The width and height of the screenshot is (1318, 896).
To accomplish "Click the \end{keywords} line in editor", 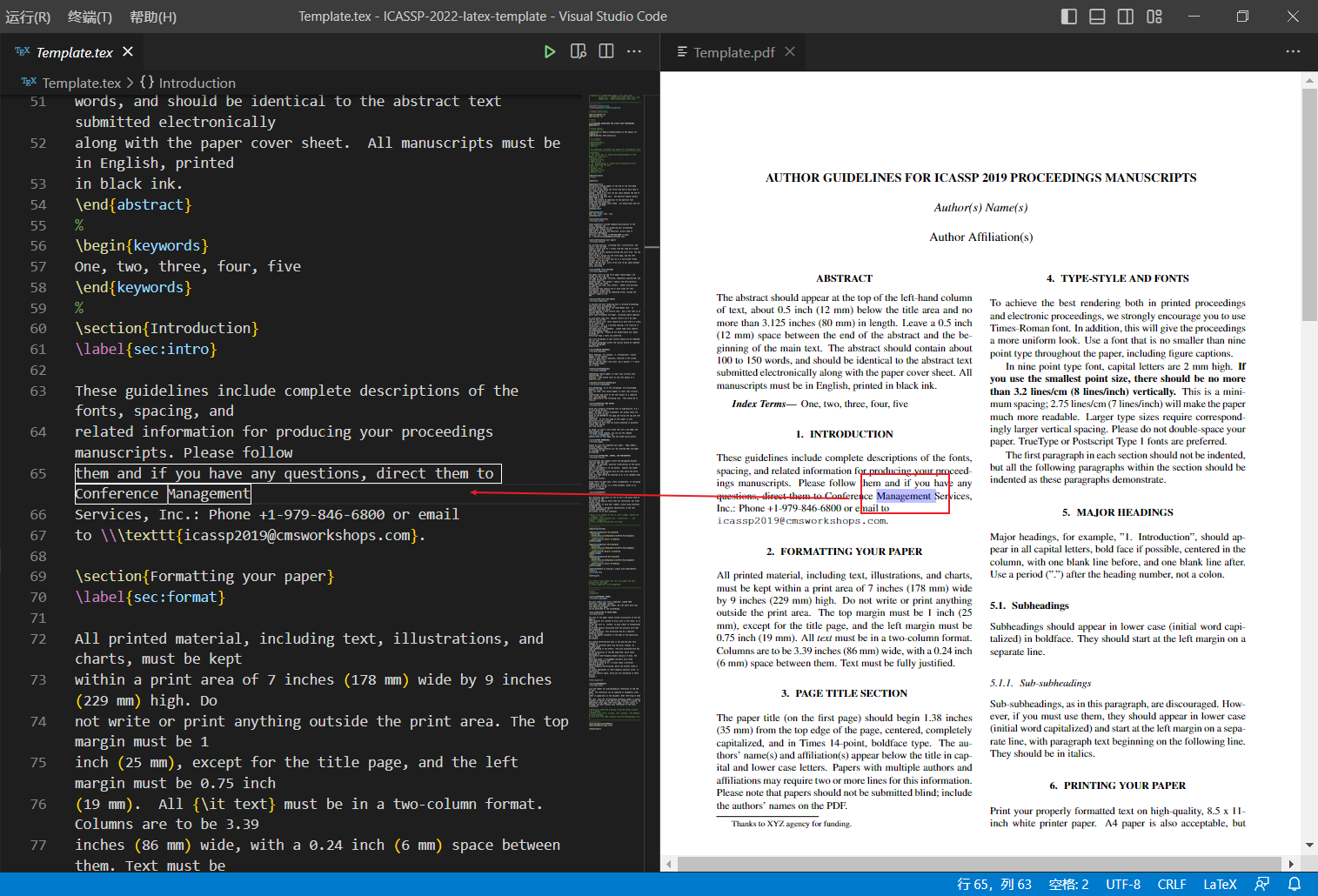I will coord(133,287).
